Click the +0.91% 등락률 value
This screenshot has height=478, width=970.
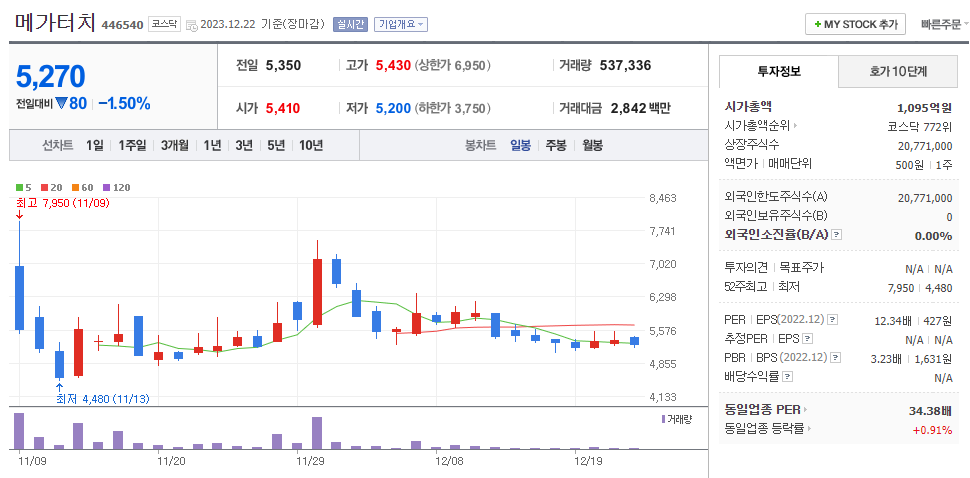coord(933,430)
